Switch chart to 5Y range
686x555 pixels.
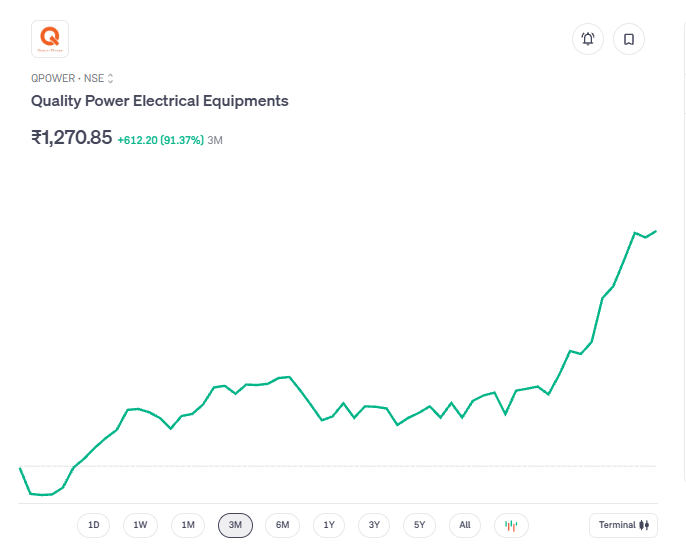(x=420, y=525)
